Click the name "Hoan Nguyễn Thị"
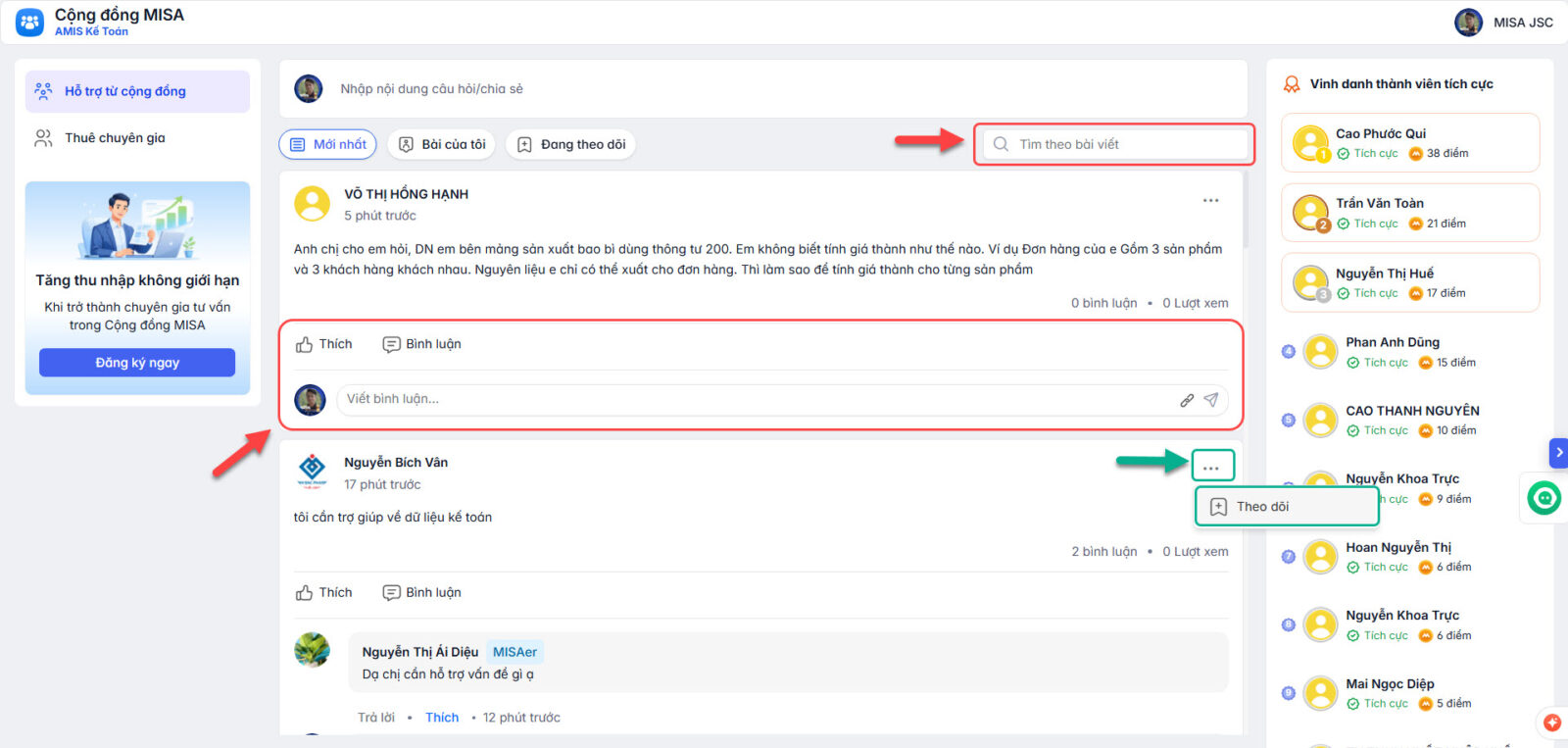This screenshot has height=748, width=1568. [1398, 547]
